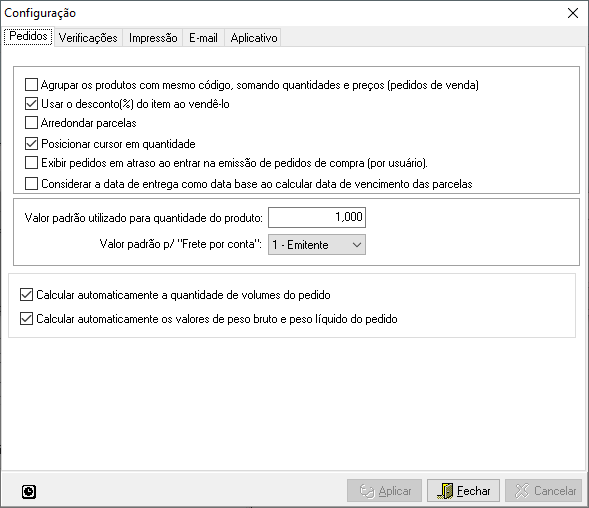Toggle automatic peso bruto calculation checkbox
The width and height of the screenshot is (589, 508).
point(26,319)
